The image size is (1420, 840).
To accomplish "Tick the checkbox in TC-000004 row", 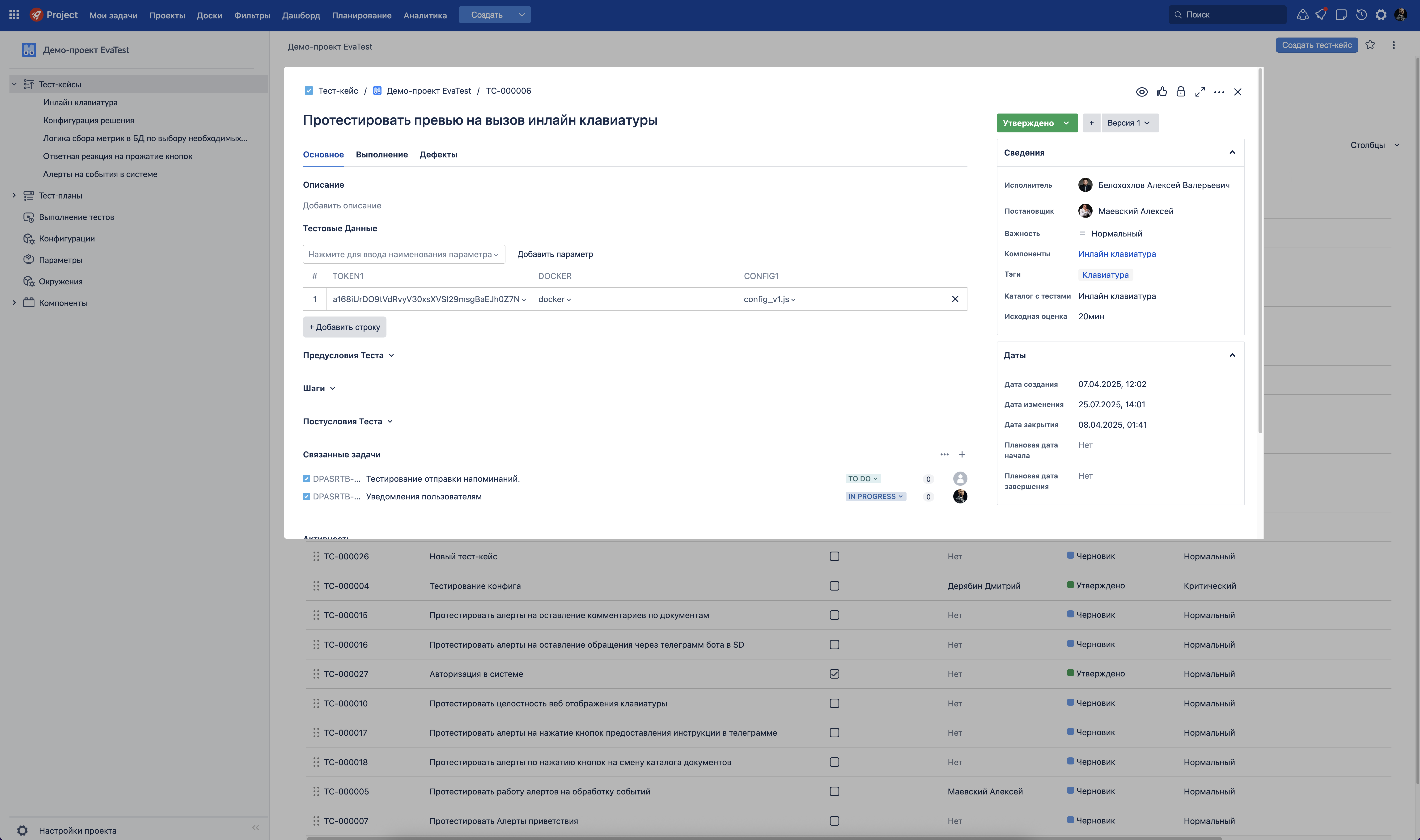I will (834, 586).
